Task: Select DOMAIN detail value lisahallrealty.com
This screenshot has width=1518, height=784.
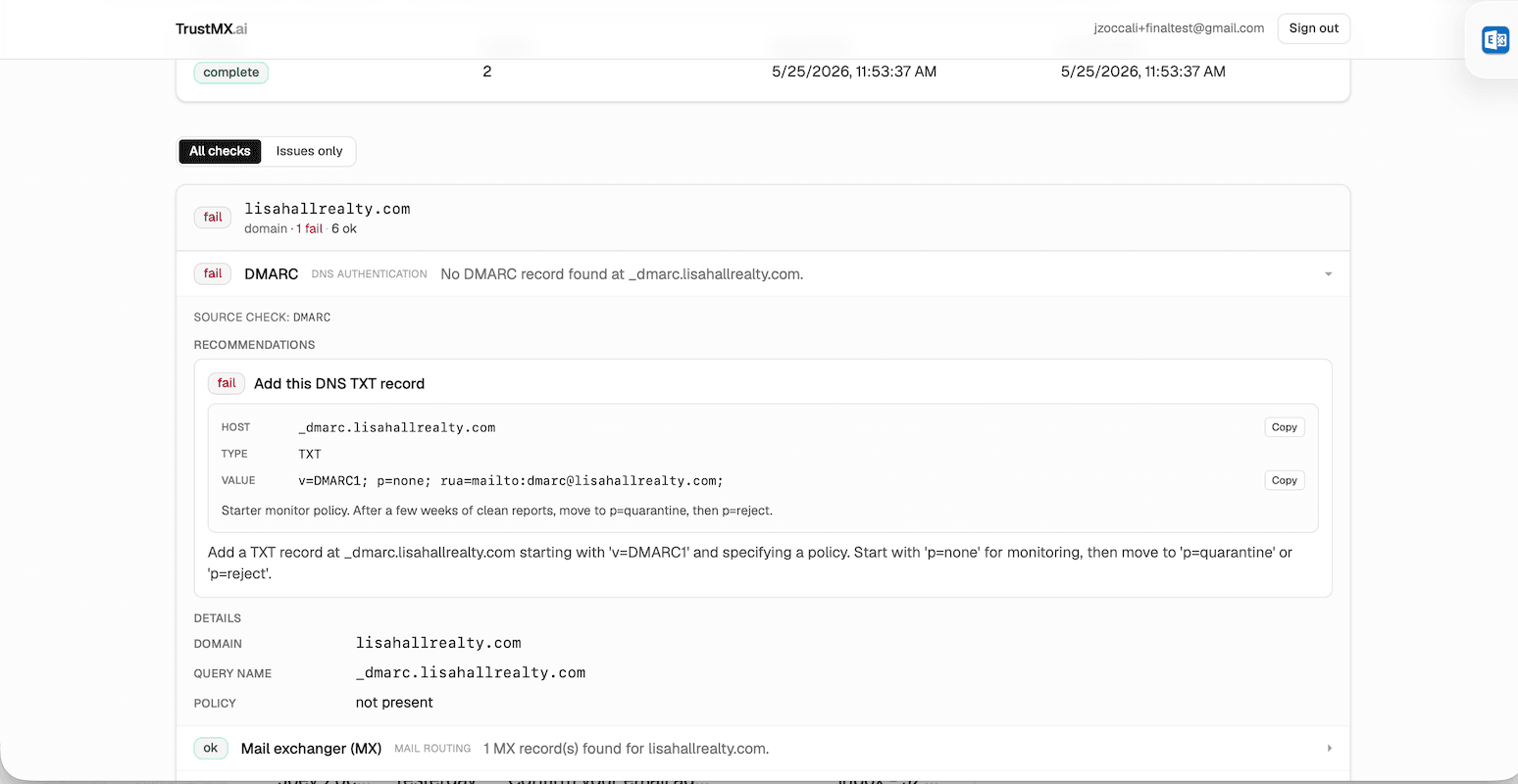Action: point(438,643)
